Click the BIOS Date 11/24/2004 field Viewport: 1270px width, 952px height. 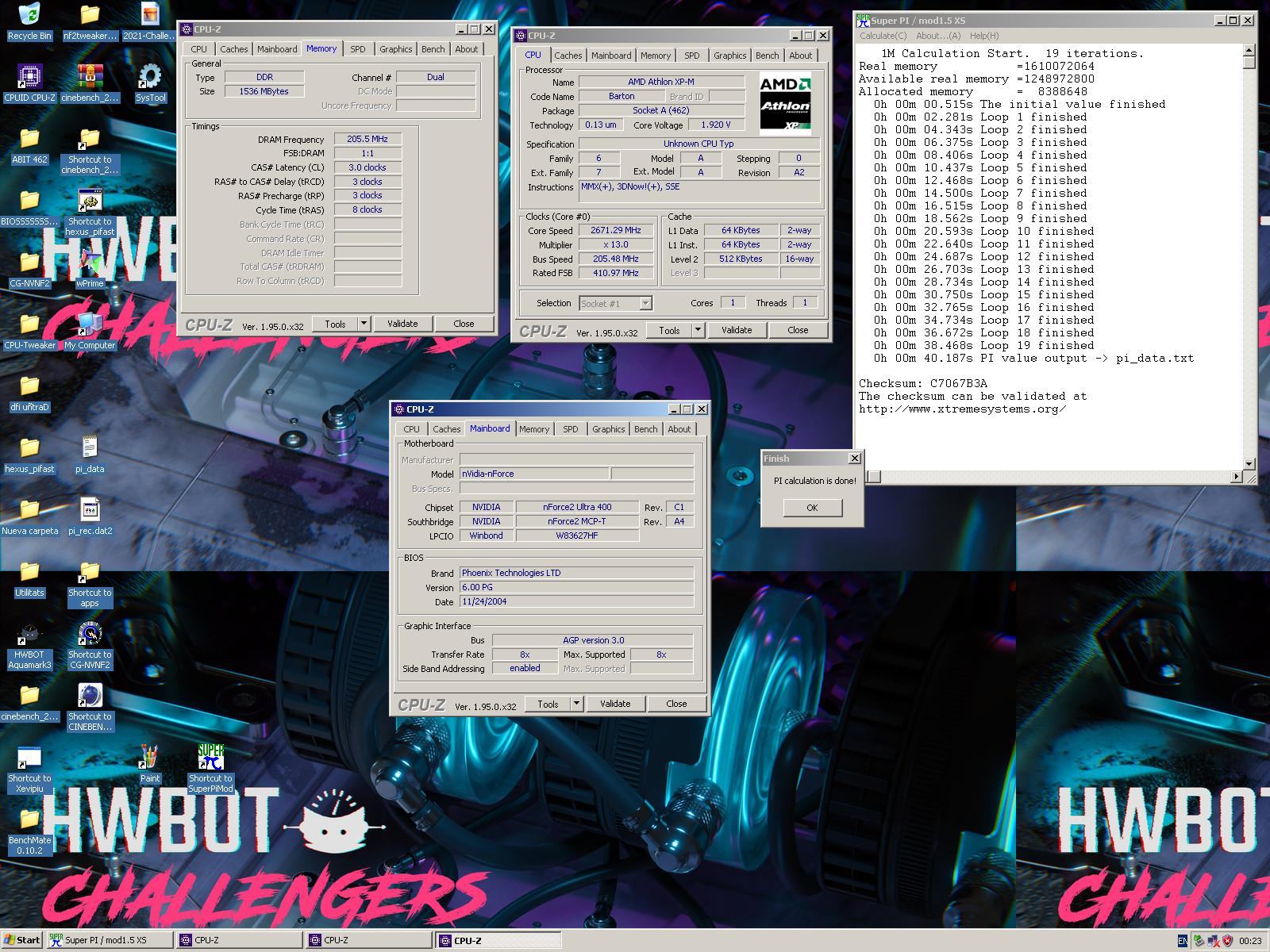click(x=576, y=601)
